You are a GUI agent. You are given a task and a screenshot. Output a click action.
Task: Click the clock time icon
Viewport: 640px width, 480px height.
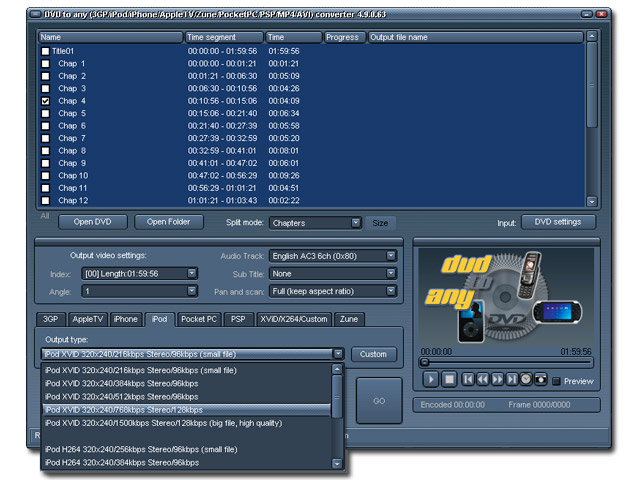[x=526, y=379]
